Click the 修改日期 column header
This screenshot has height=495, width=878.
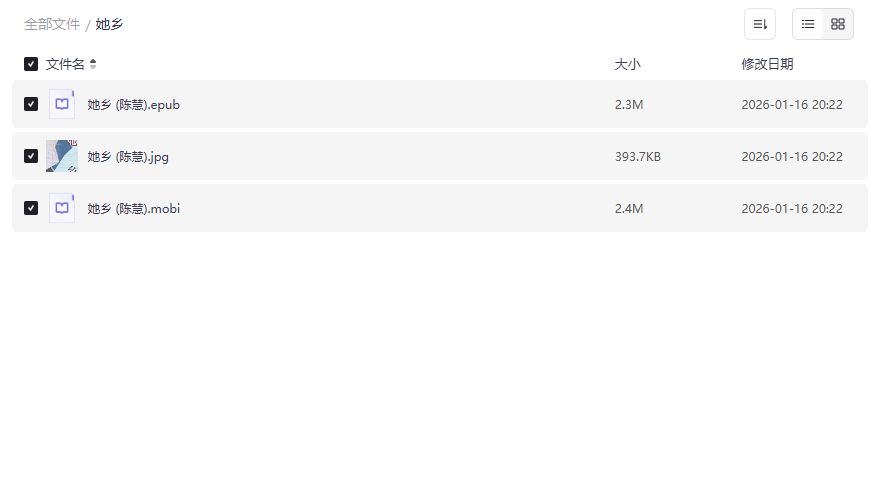coord(767,64)
